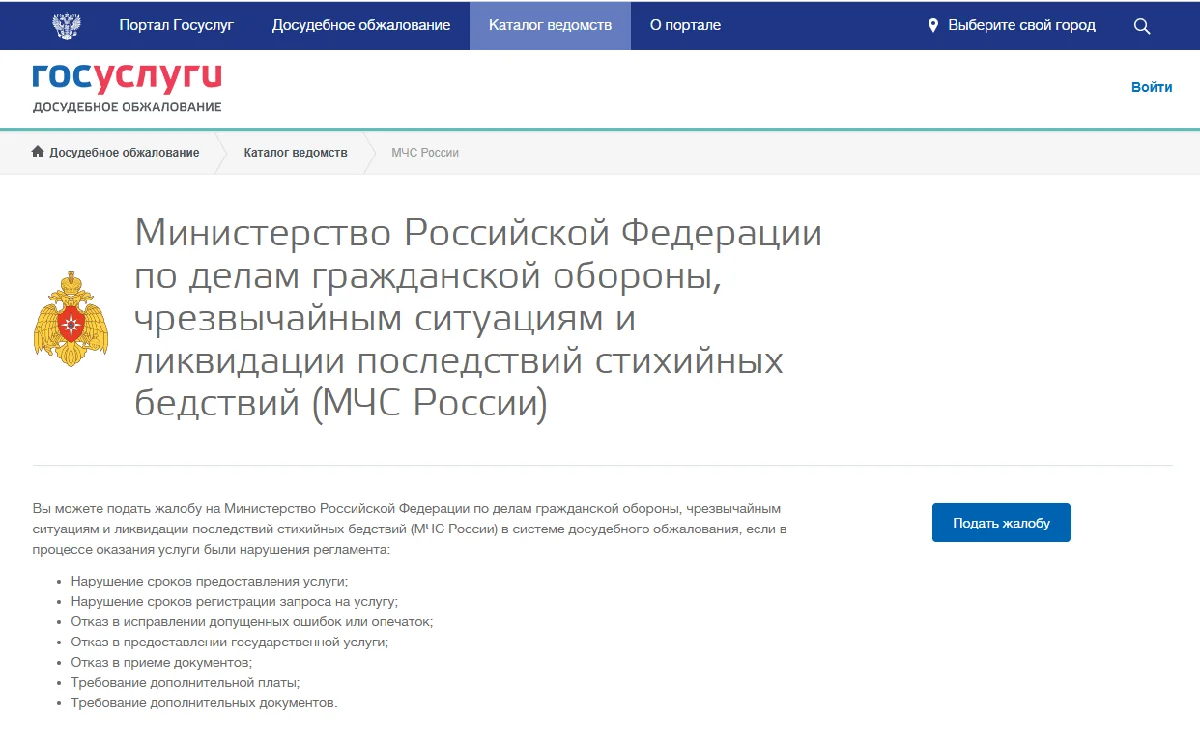This screenshot has height=743, width=1200.
Task: Click the Russian coat of arms icon
Action: 66,25
